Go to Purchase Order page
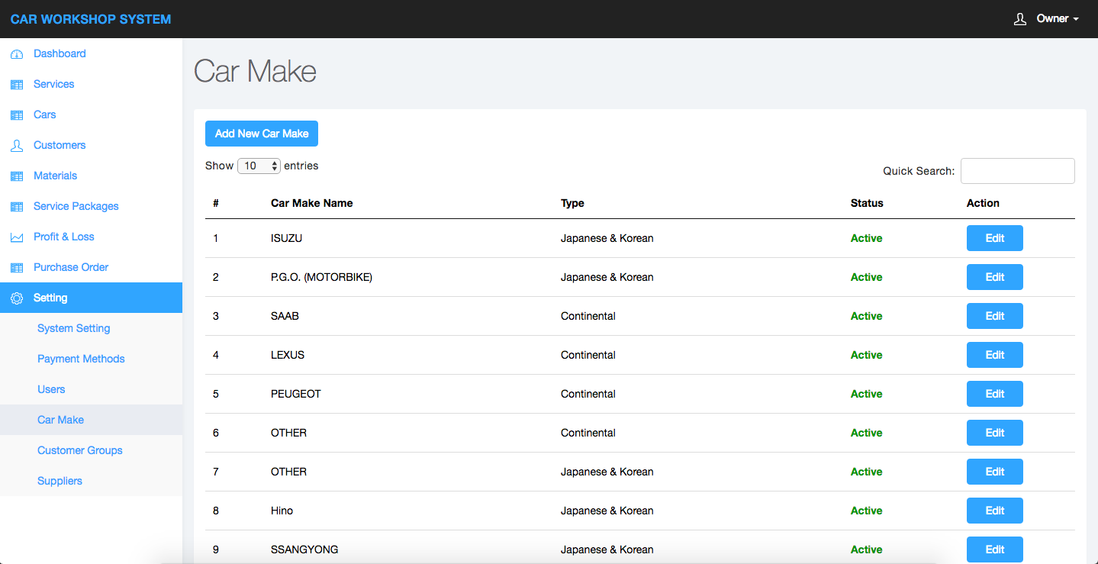Viewport: 1098px width, 564px height. pyautogui.click(x=71, y=267)
